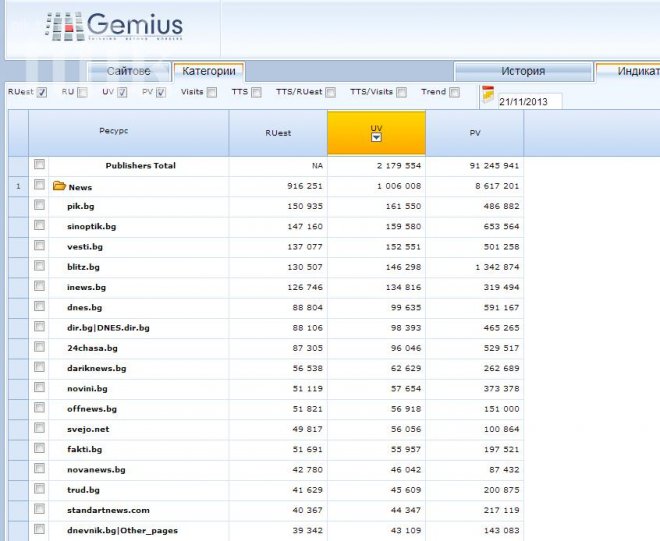
Task: Click the Gemius logo
Action: 114,27
